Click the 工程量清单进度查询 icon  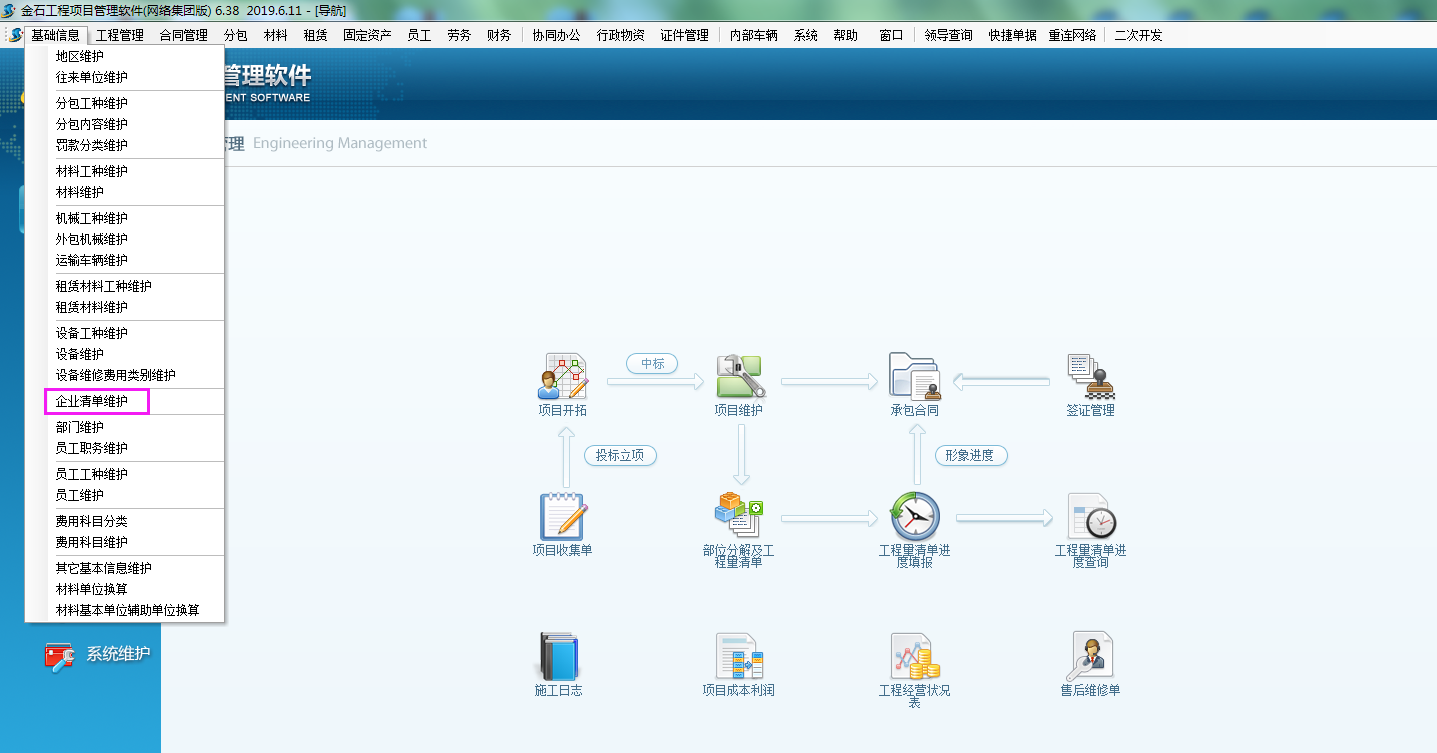tap(1090, 516)
